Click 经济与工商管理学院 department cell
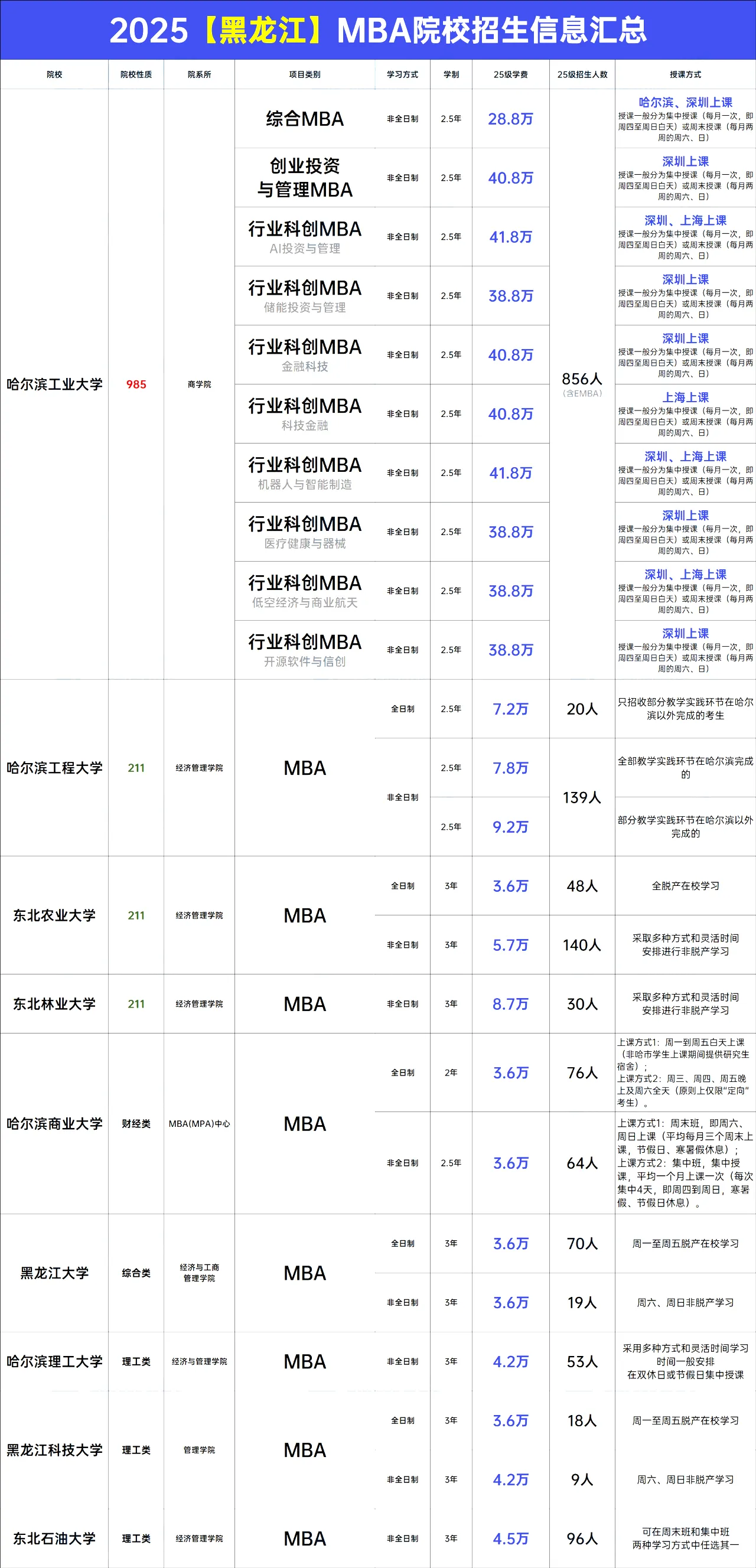756x1568 pixels. [199, 1273]
